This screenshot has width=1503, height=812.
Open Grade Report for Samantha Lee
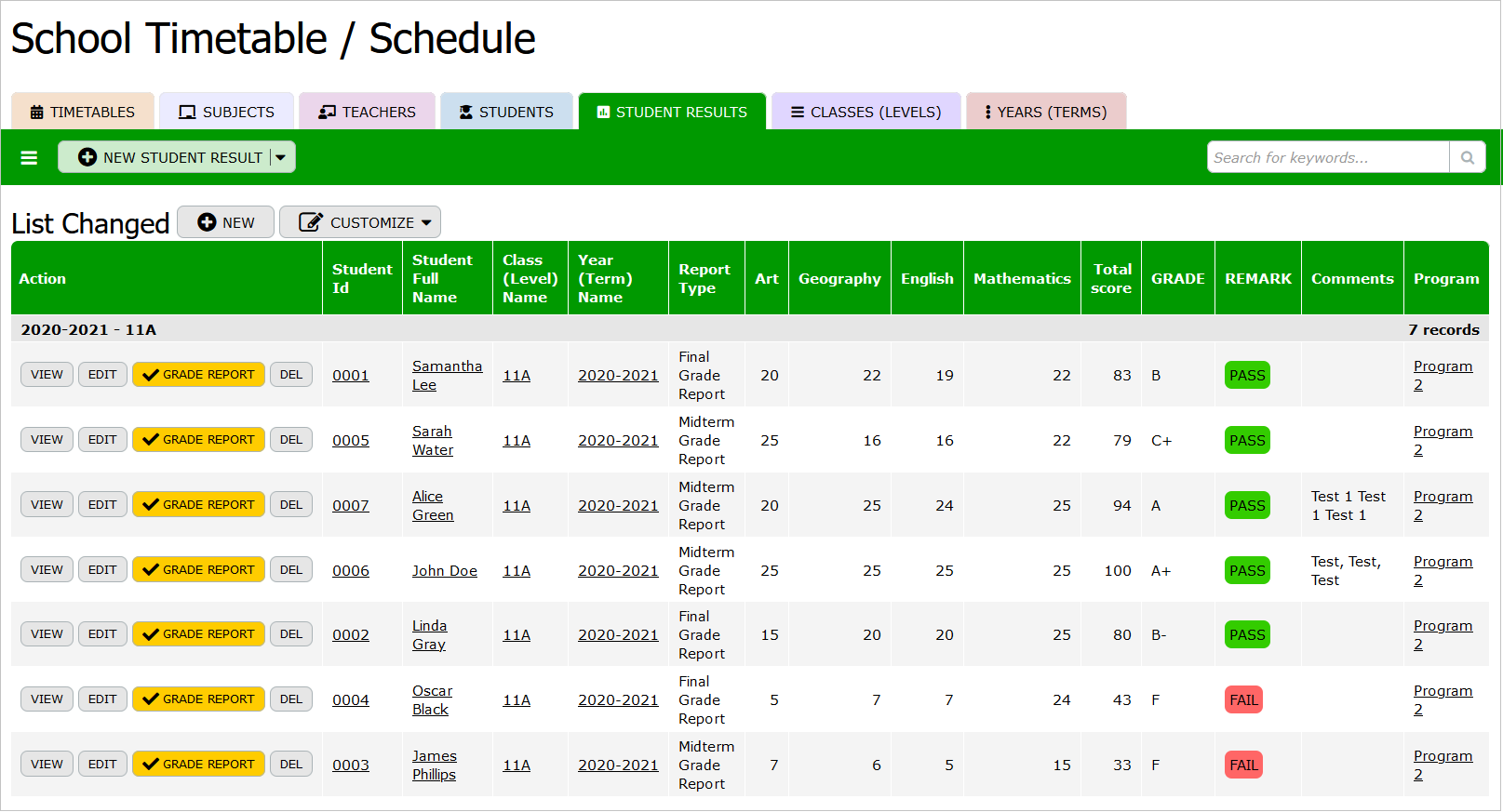pos(198,375)
